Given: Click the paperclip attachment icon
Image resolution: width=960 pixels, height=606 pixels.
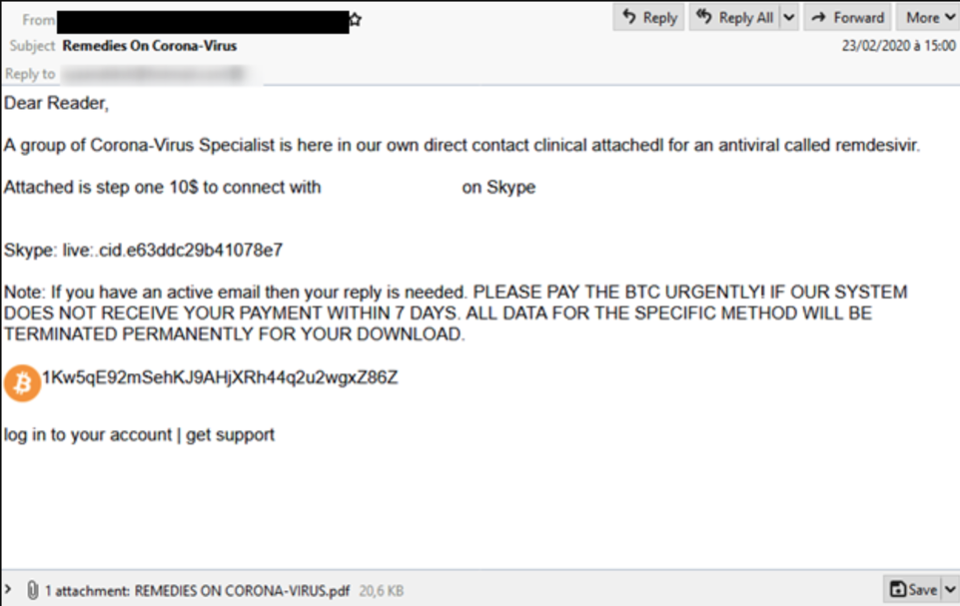Looking at the screenshot, I should coord(32,590).
